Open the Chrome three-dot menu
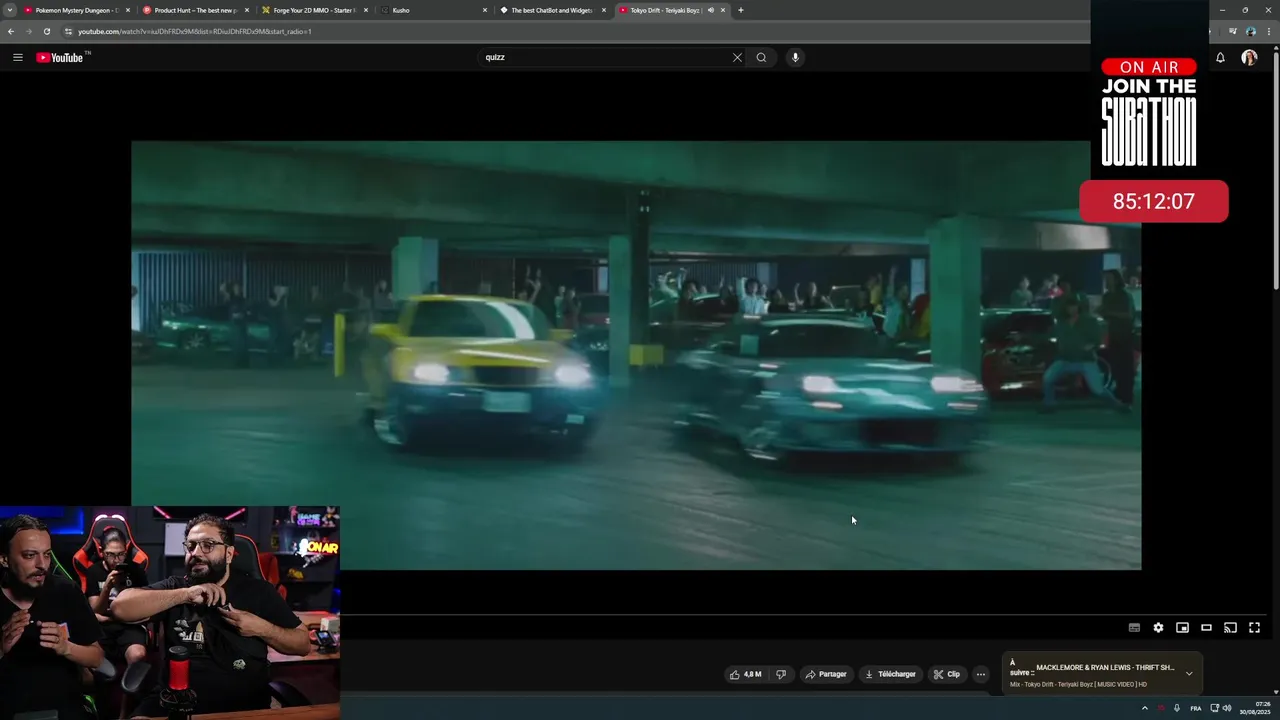Screen dimensions: 1280x720 pos(1269,31)
